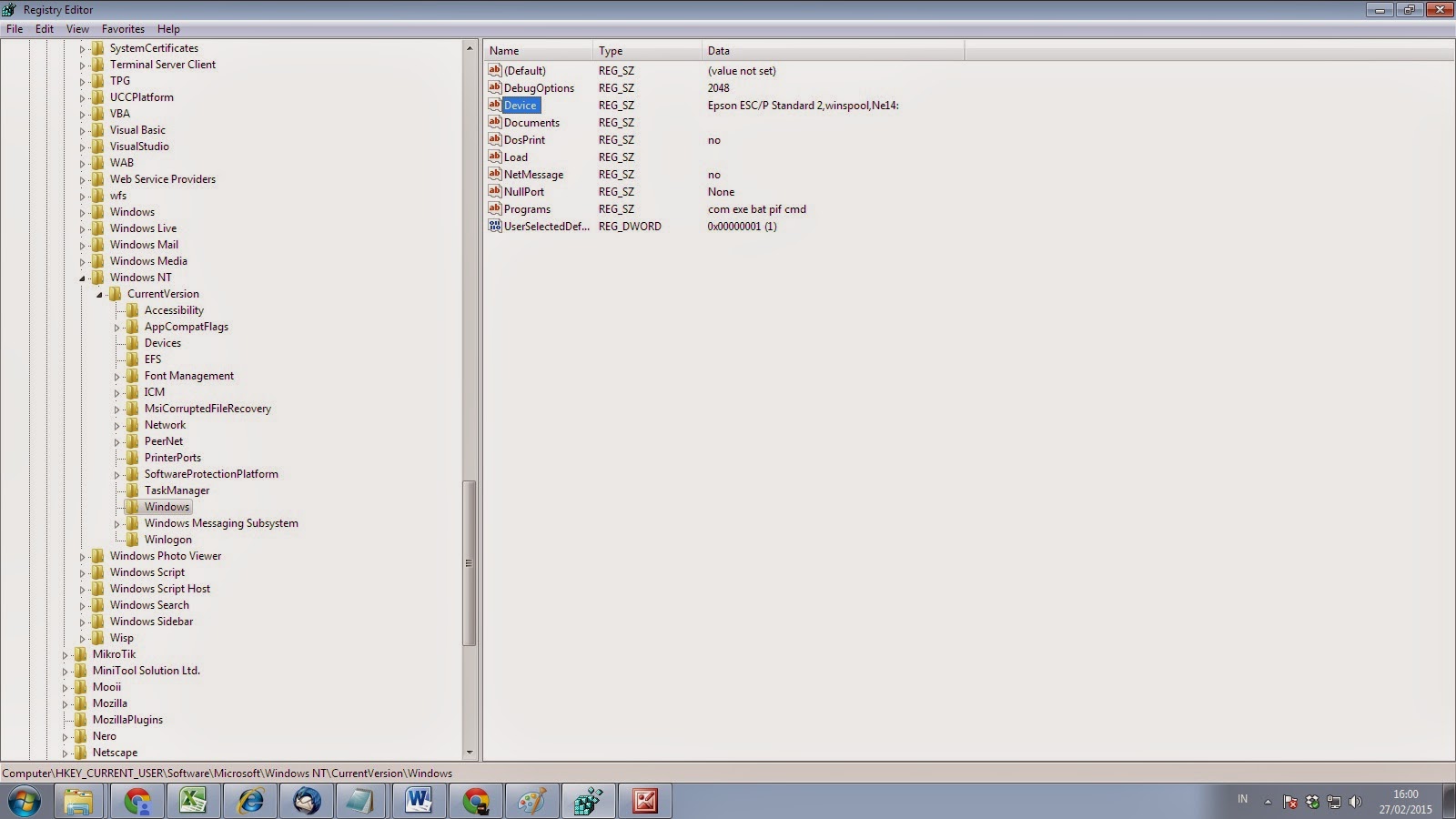Open the Windows Start menu
The height and width of the screenshot is (819, 1456).
coord(25,801)
